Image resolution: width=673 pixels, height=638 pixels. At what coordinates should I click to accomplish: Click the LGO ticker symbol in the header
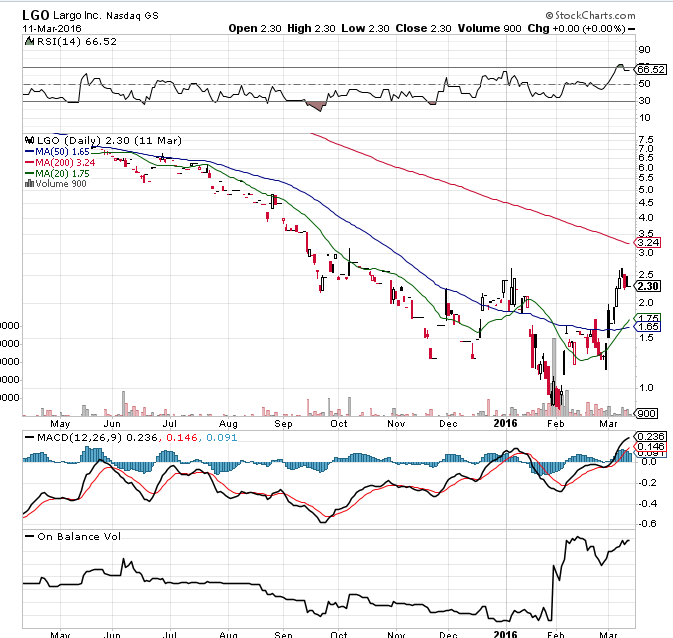click(36, 15)
